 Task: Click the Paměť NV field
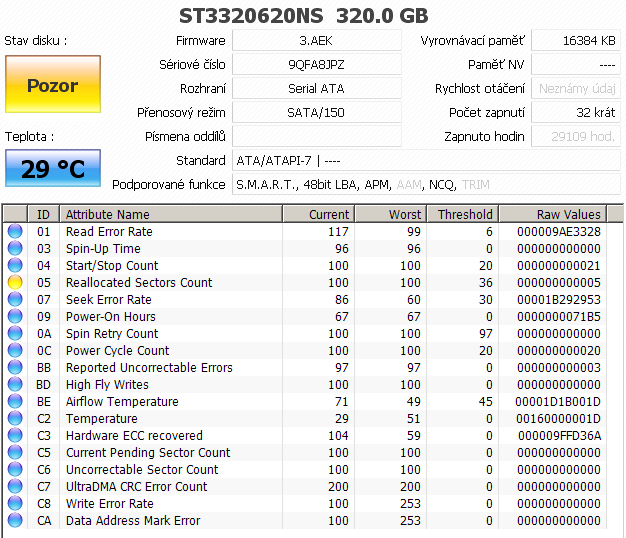click(x=576, y=64)
